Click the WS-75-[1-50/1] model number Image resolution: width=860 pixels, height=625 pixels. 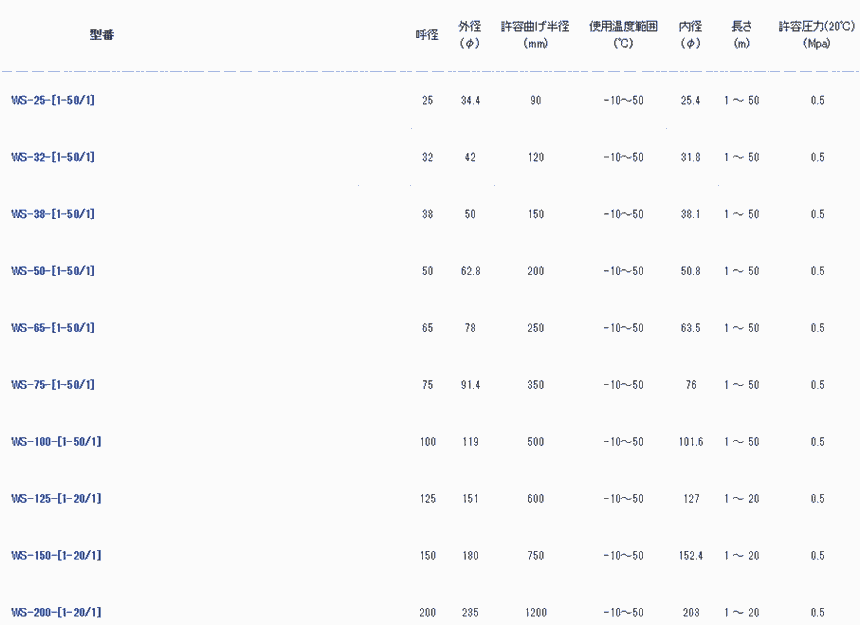click(53, 385)
